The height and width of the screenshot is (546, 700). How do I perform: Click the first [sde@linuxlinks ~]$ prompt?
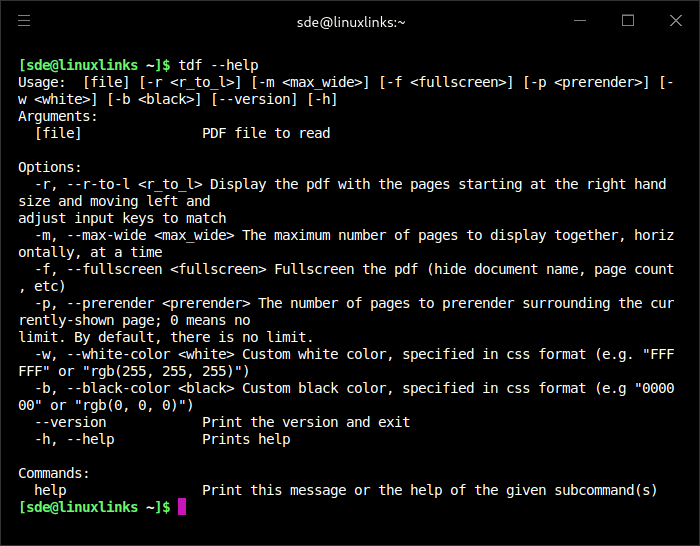click(x=94, y=65)
